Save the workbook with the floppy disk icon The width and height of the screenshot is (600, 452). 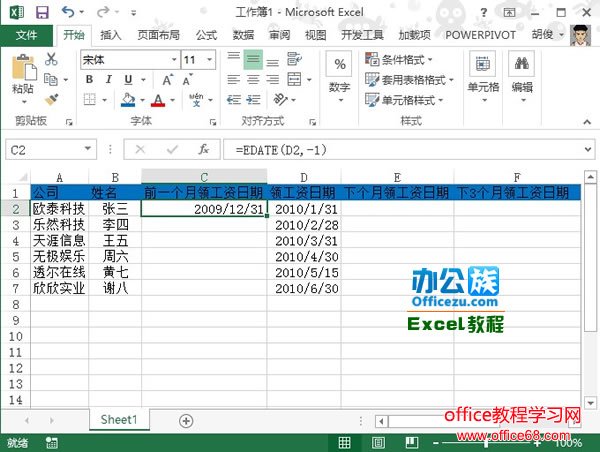(x=42, y=13)
